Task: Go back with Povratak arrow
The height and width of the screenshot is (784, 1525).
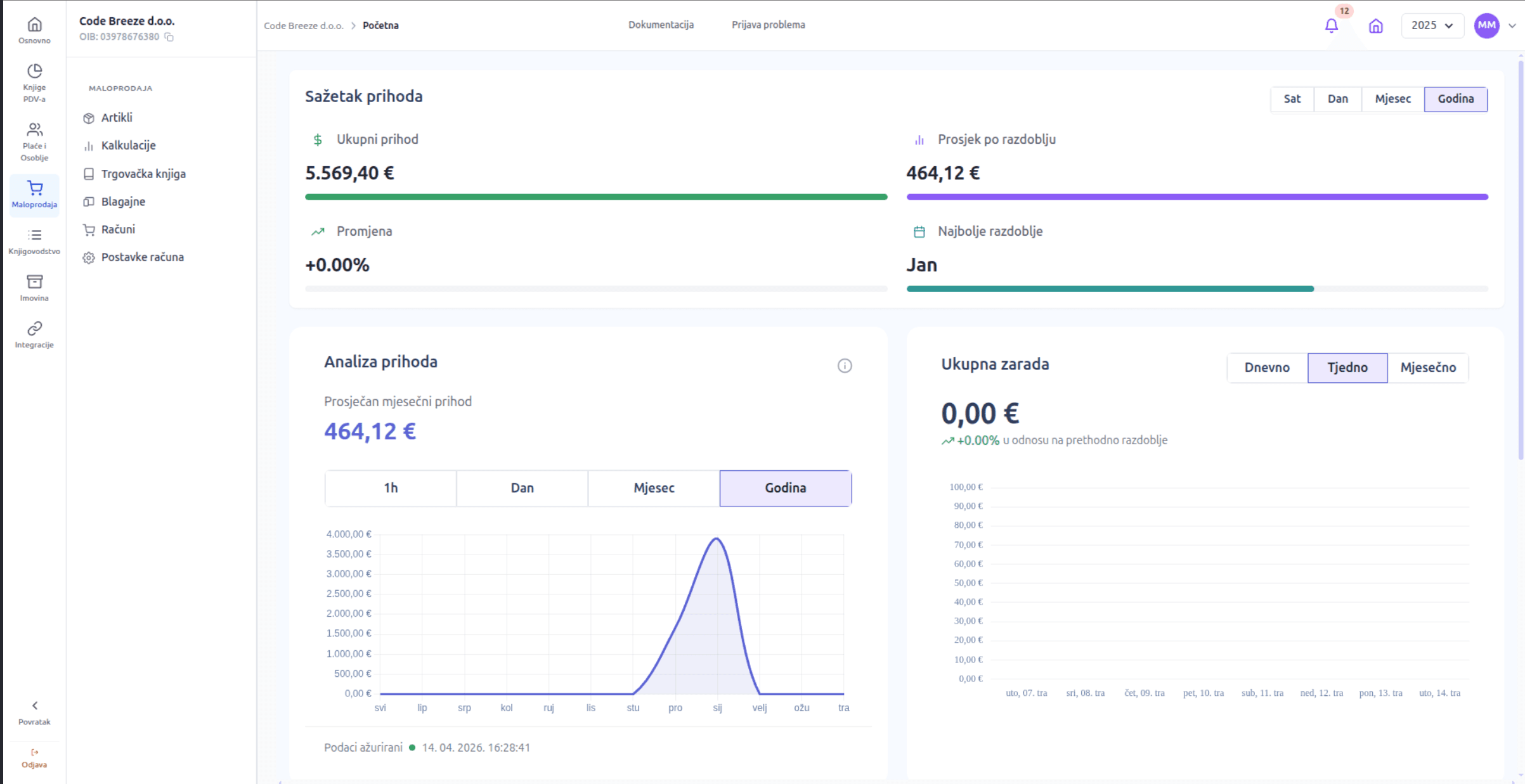Action: coord(34,712)
